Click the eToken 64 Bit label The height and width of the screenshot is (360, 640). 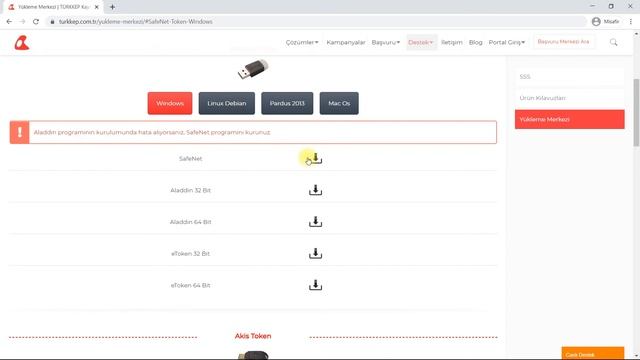pyautogui.click(x=191, y=285)
